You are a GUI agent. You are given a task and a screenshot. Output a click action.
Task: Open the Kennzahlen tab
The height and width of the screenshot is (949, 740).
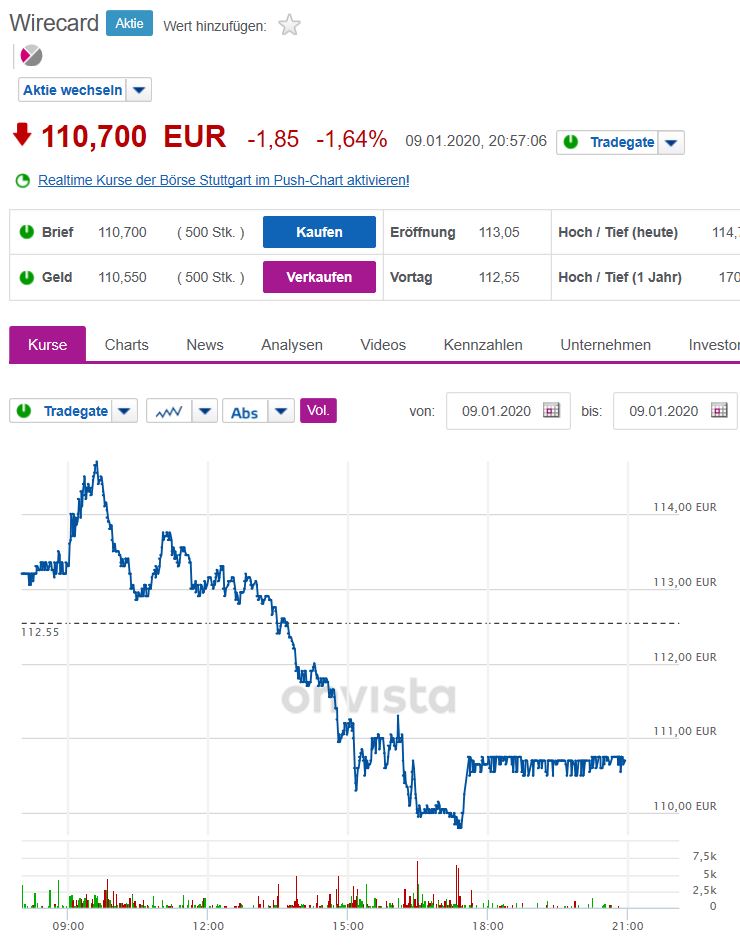[x=482, y=344]
